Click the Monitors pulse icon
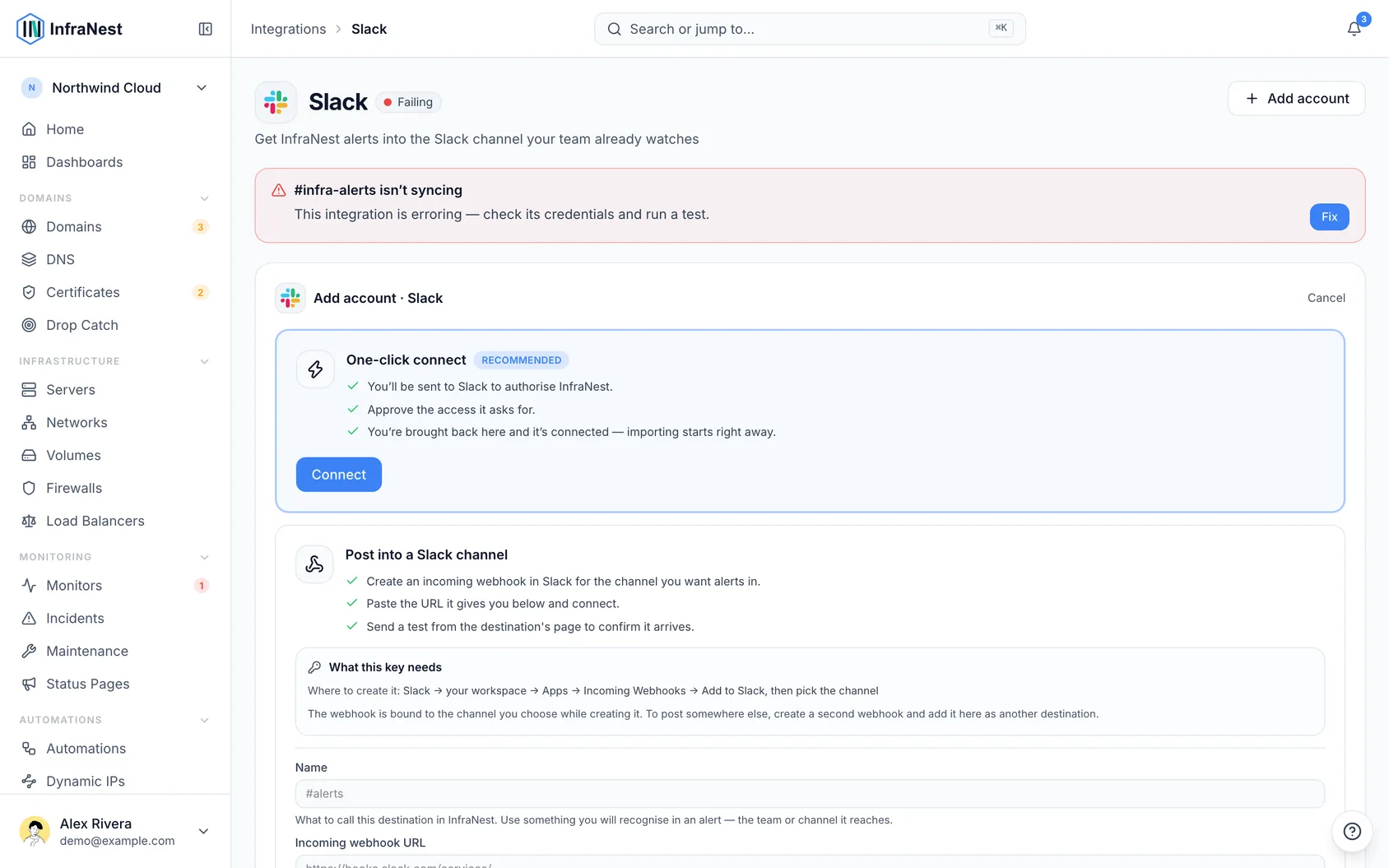This screenshot has height=868, width=1389. (x=29, y=585)
